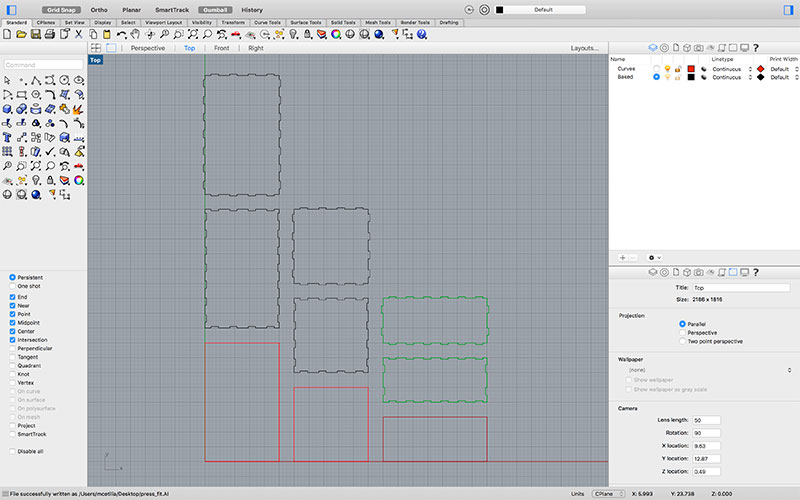
Task: Select the Text object tool in left palette
Action: coord(7,138)
